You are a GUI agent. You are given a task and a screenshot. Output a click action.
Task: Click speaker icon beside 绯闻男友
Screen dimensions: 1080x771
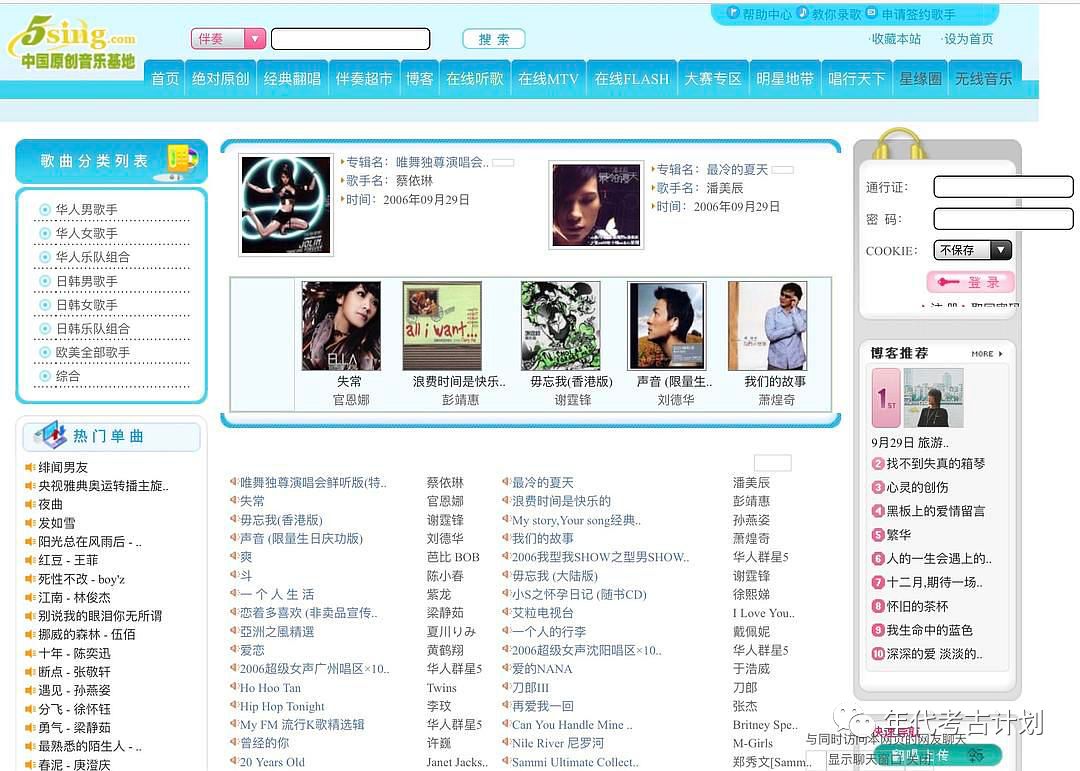point(30,467)
